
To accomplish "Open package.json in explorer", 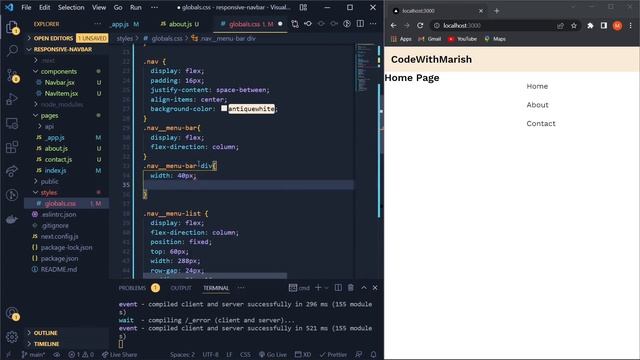I will (59, 258).
